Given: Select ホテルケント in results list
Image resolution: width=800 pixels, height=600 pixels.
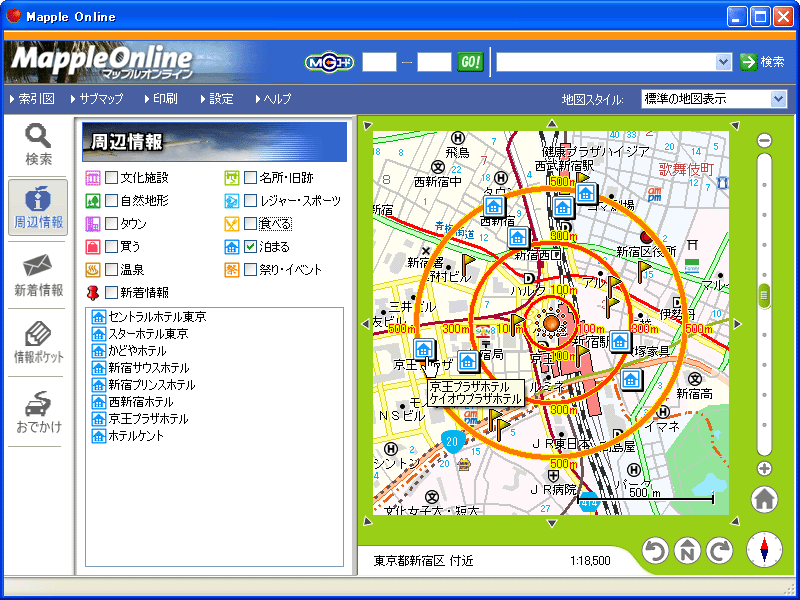Looking at the screenshot, I should [x=128, y=436].
